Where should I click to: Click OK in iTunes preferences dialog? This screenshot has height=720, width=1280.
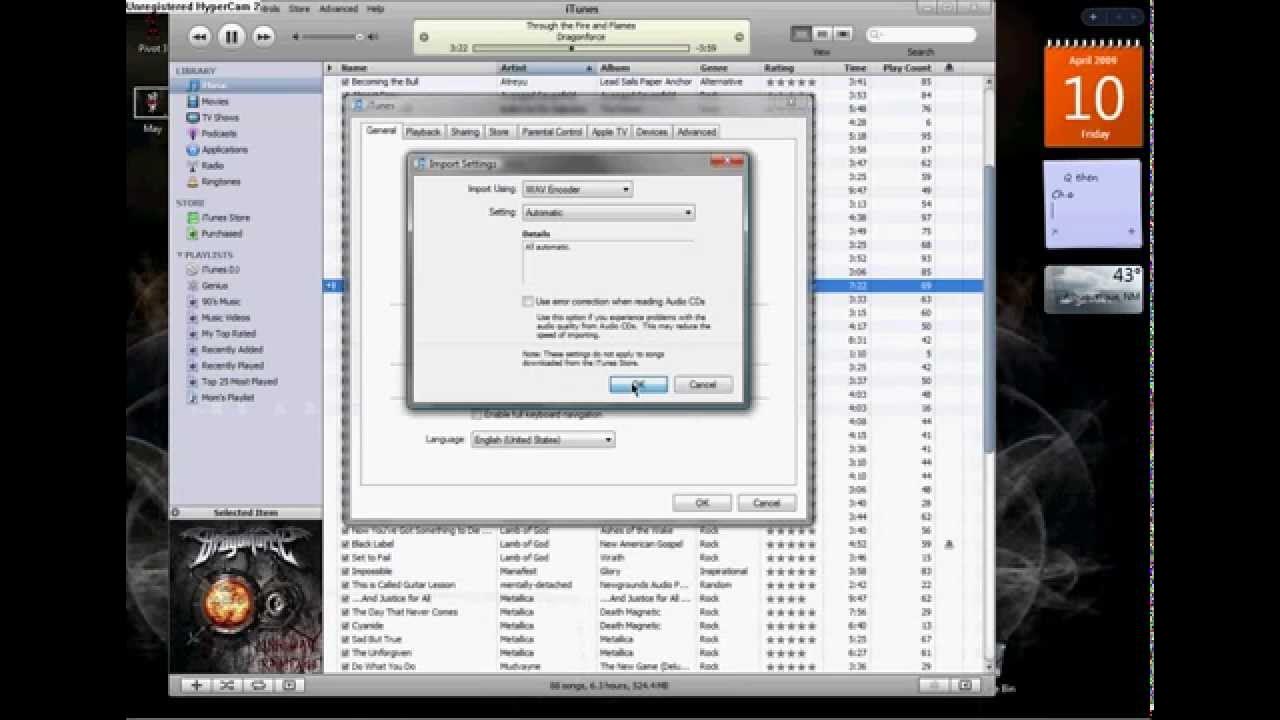[x=702, y=503]
